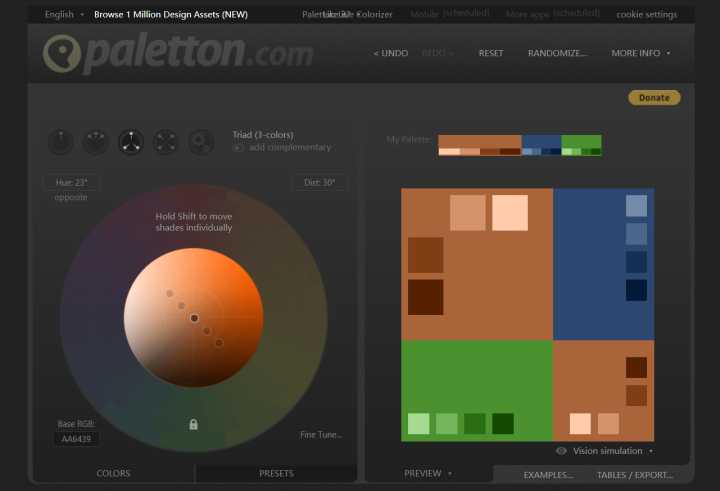This screenshot has width=720, height=491.
Task: Select lightest peach swatch in small brown panel
Action: click(x=580, y=423)
